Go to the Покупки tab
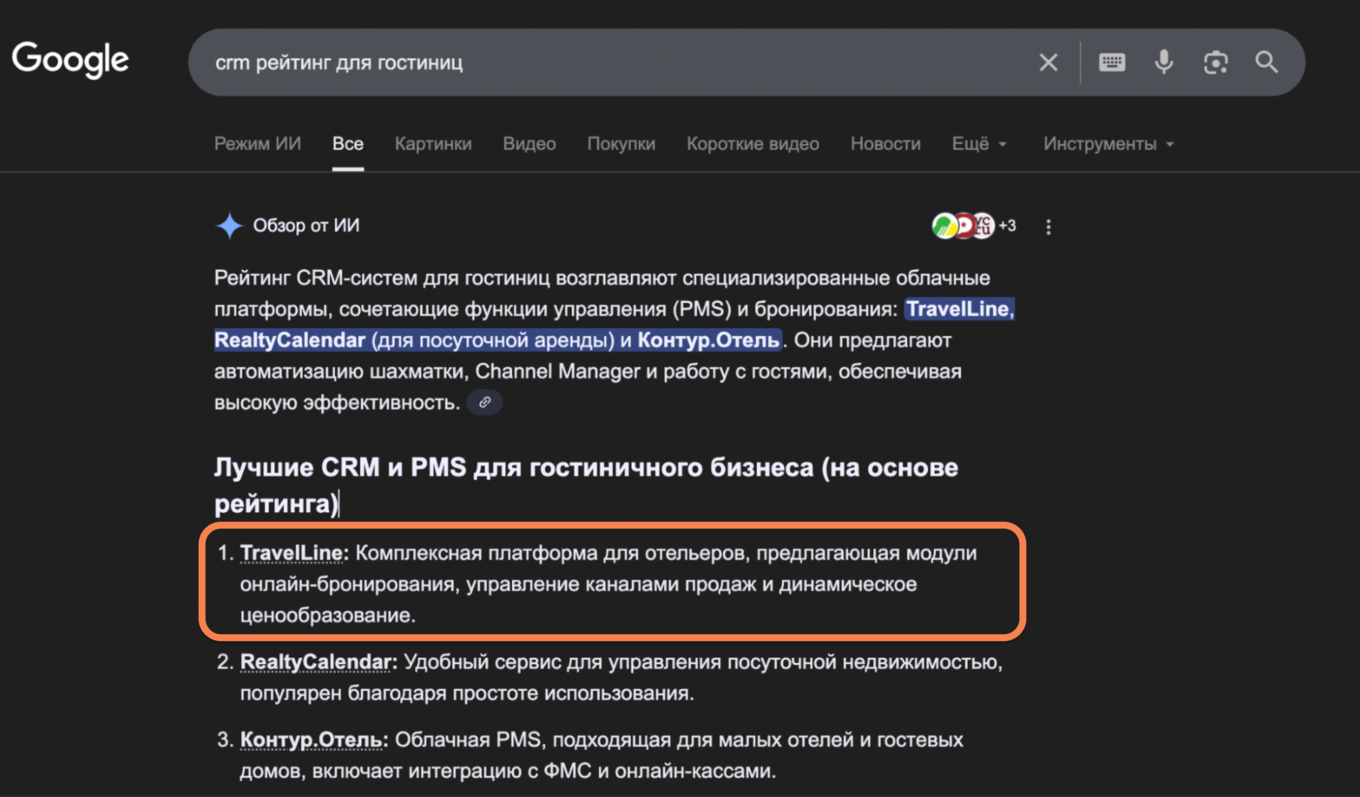Image resolution: width=1360 pixels, height=797 pixels. (x=621, y=144)
